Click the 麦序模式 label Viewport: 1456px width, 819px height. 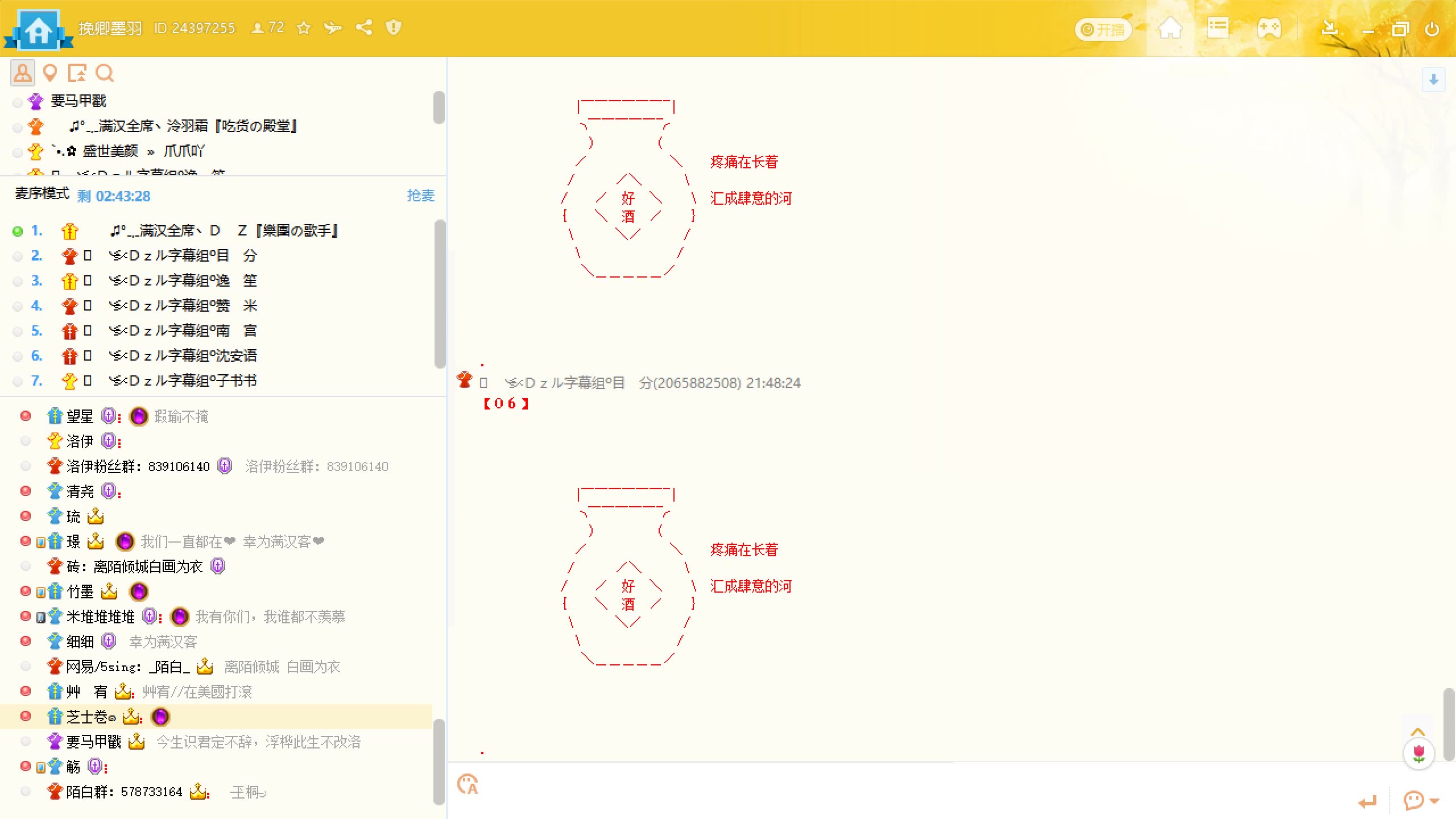(x=42, y=194)
